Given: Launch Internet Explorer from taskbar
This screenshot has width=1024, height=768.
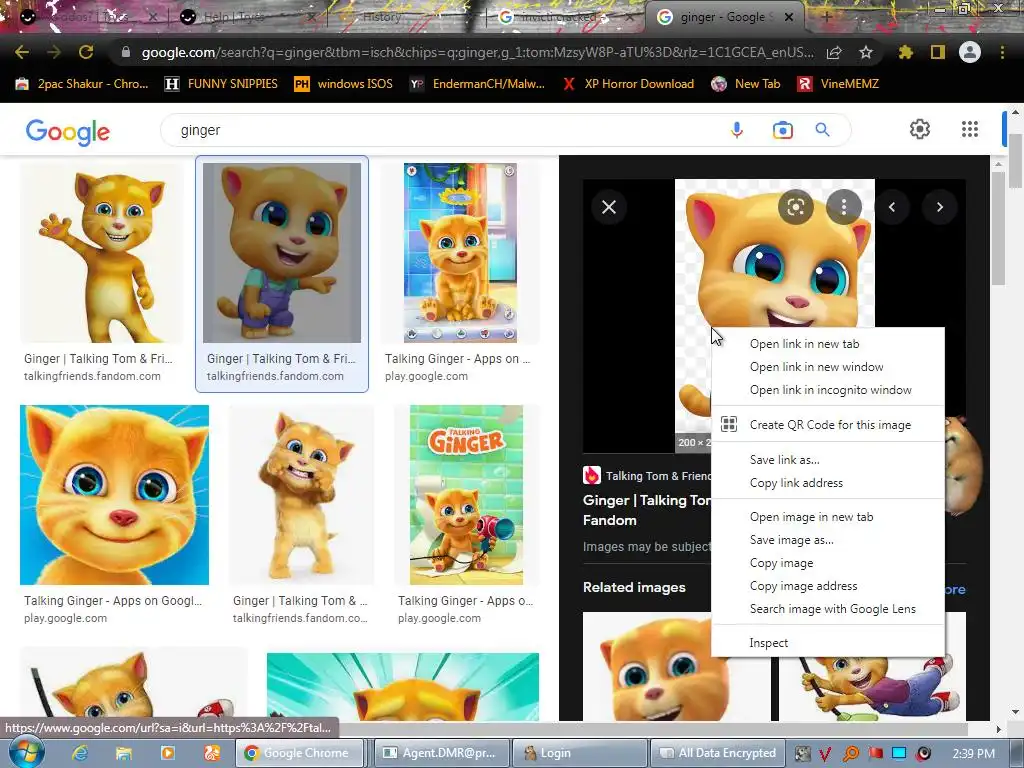Looking at the screenshot, I should (80, 753).
